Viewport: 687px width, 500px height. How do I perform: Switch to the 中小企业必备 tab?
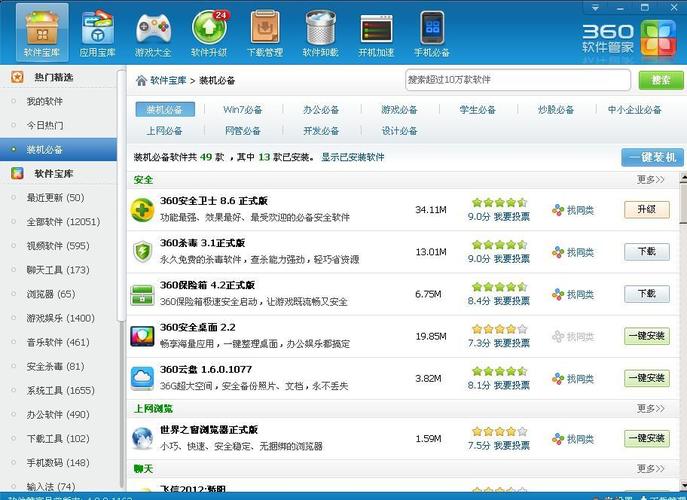[634, 110]
